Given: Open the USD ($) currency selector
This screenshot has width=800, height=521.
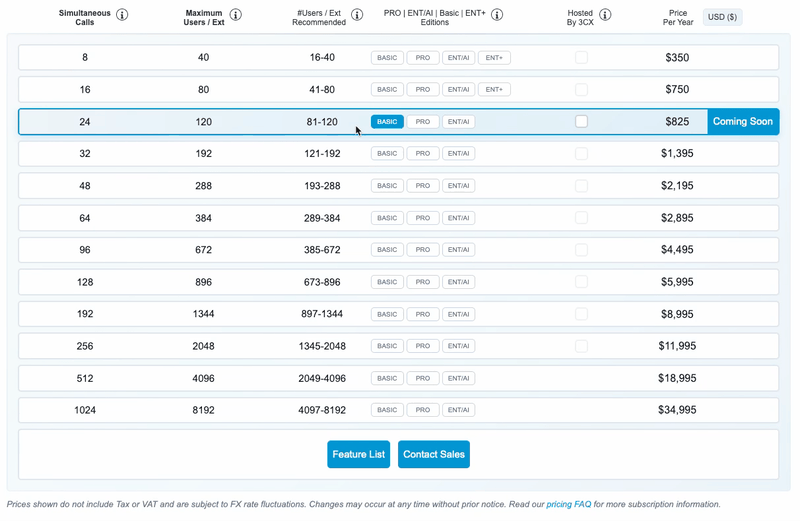Looking at the screenshot, I should coord(722,17).
